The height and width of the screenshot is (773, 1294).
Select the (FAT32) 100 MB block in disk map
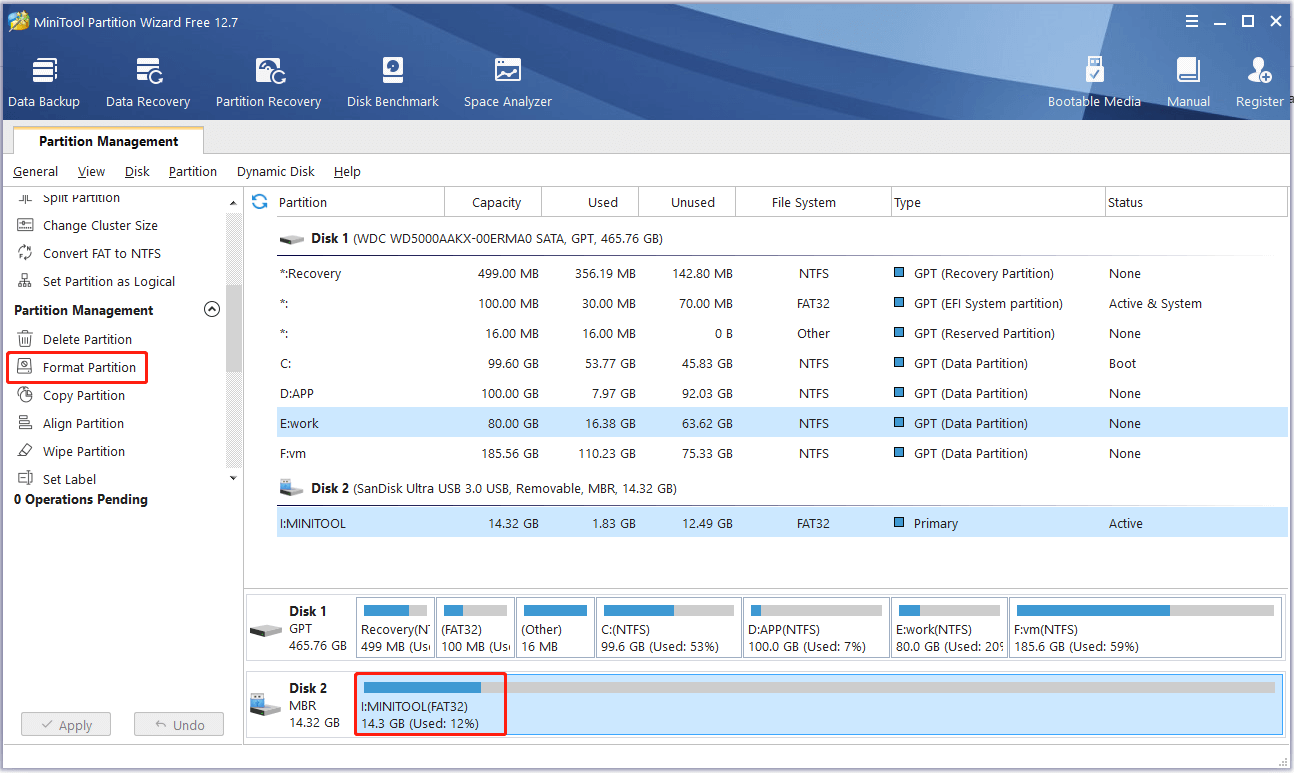(475, 627)
